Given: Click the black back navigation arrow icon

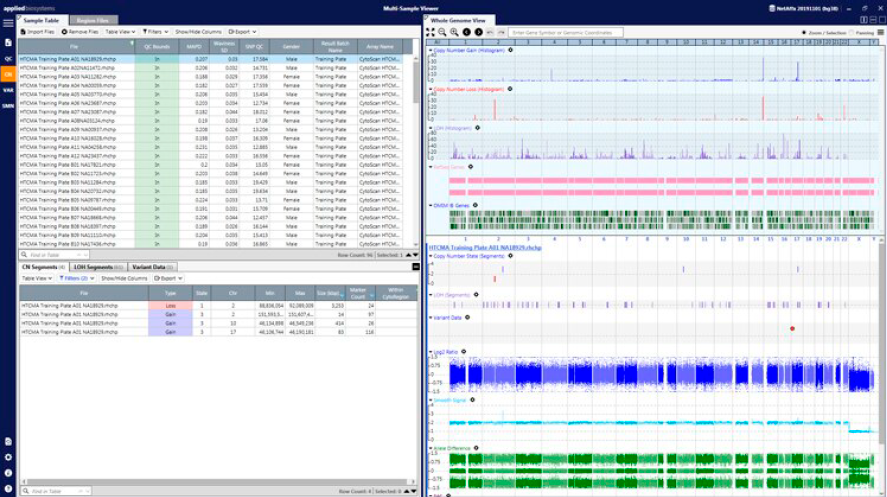Looking at the screenshot, I should click(x=466, y=32).
